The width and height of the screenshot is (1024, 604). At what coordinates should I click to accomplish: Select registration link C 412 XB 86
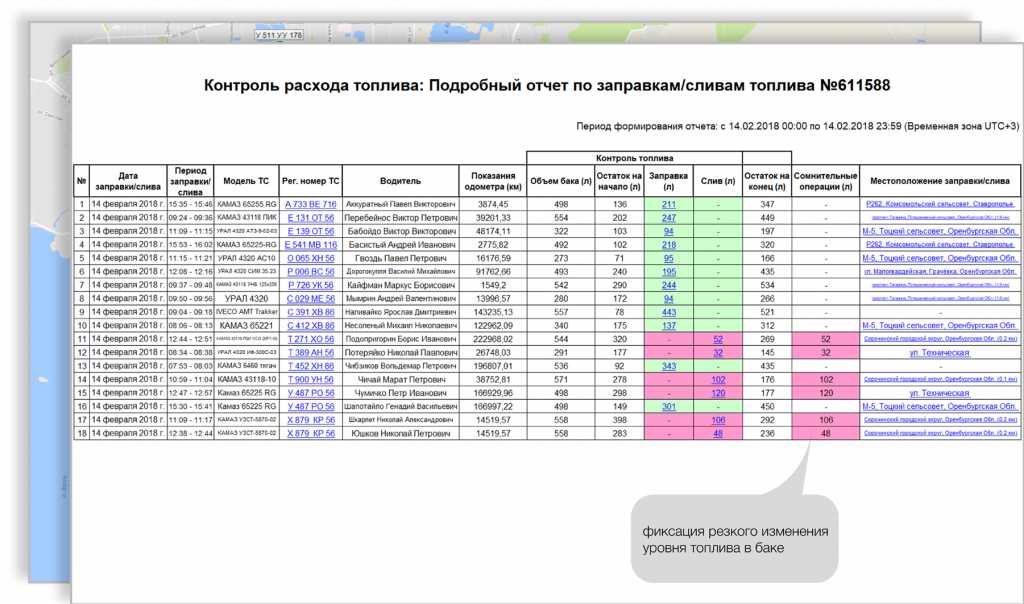click(x=311, y=326)
